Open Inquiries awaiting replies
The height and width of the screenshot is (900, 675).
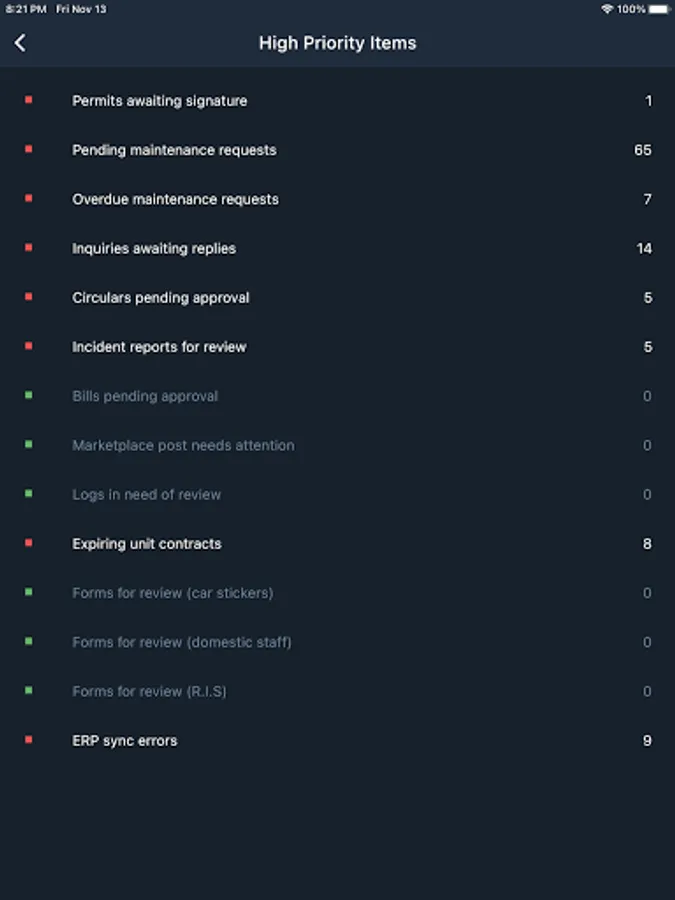coord(154,248)
